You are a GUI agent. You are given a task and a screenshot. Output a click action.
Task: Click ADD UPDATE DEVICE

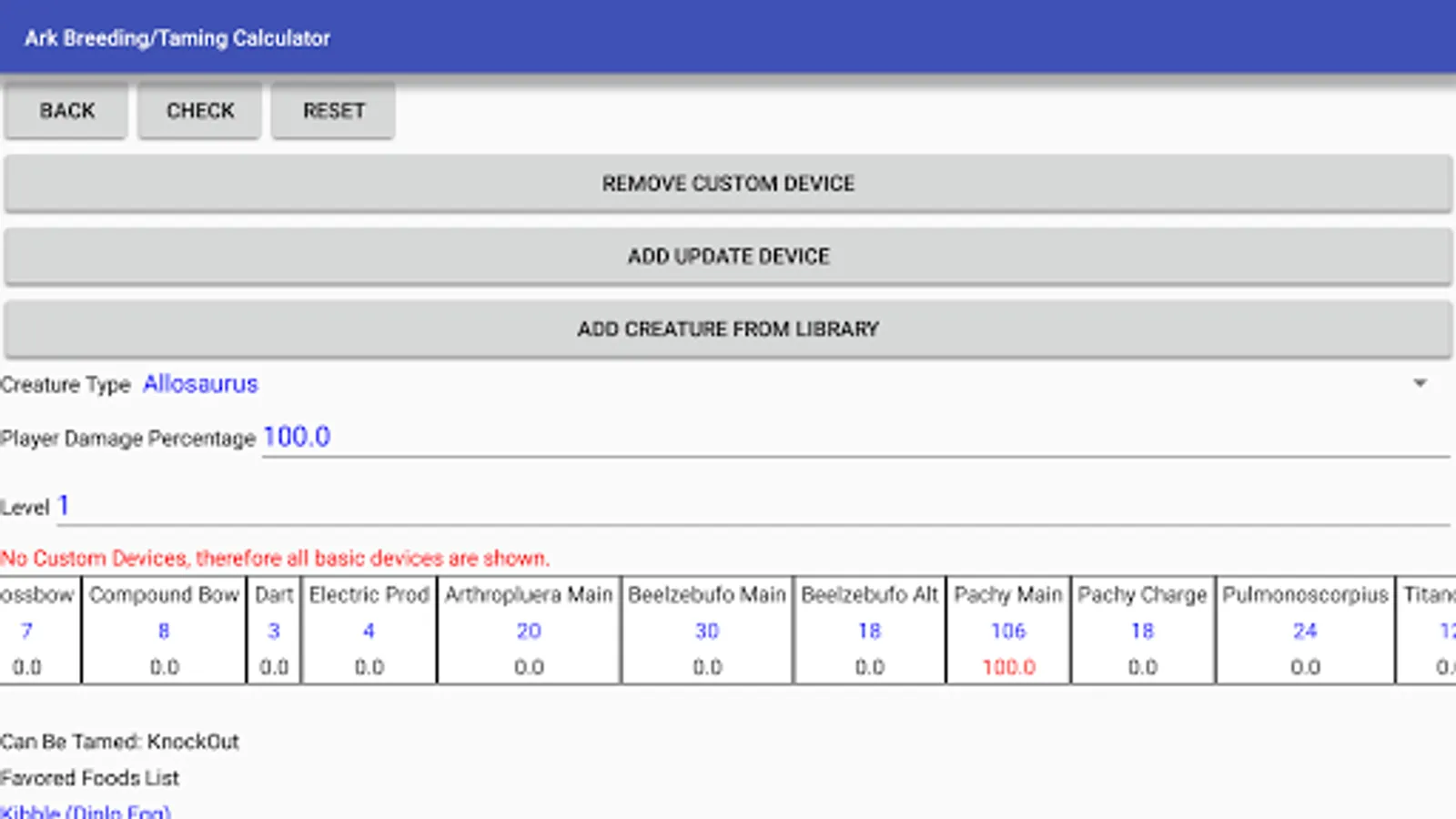(728, 257)
